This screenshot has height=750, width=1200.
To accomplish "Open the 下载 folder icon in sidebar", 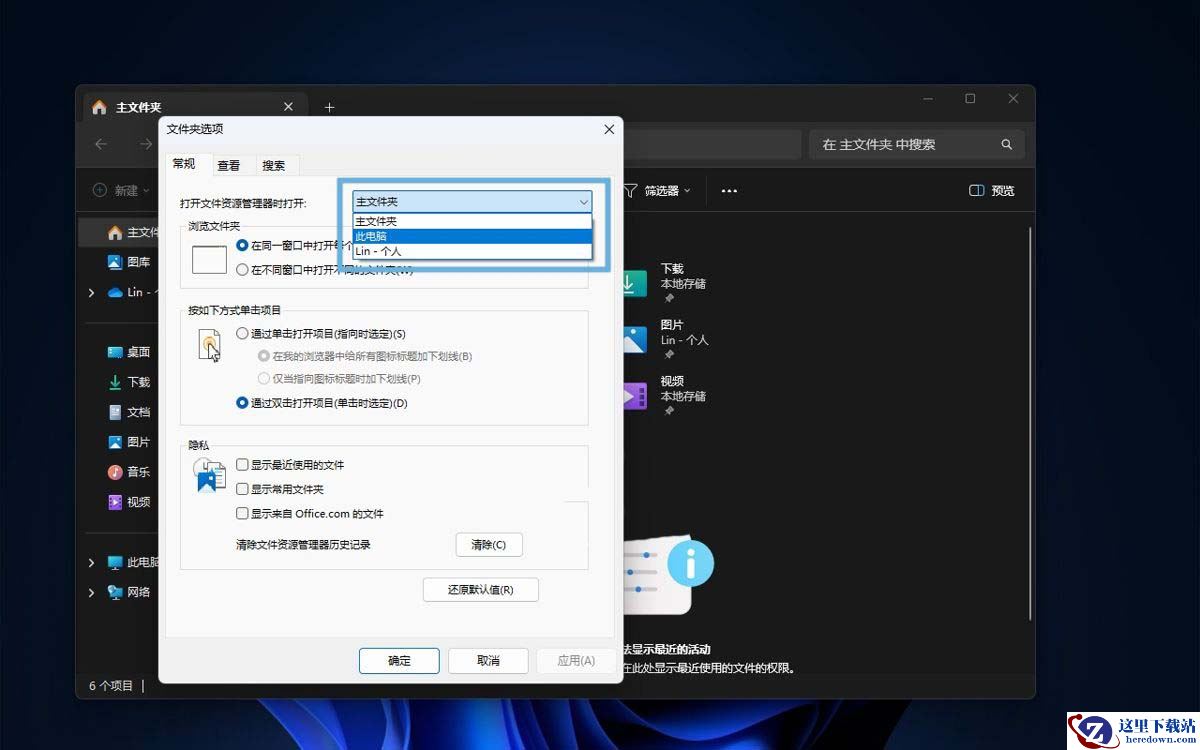I will [115, 382].
